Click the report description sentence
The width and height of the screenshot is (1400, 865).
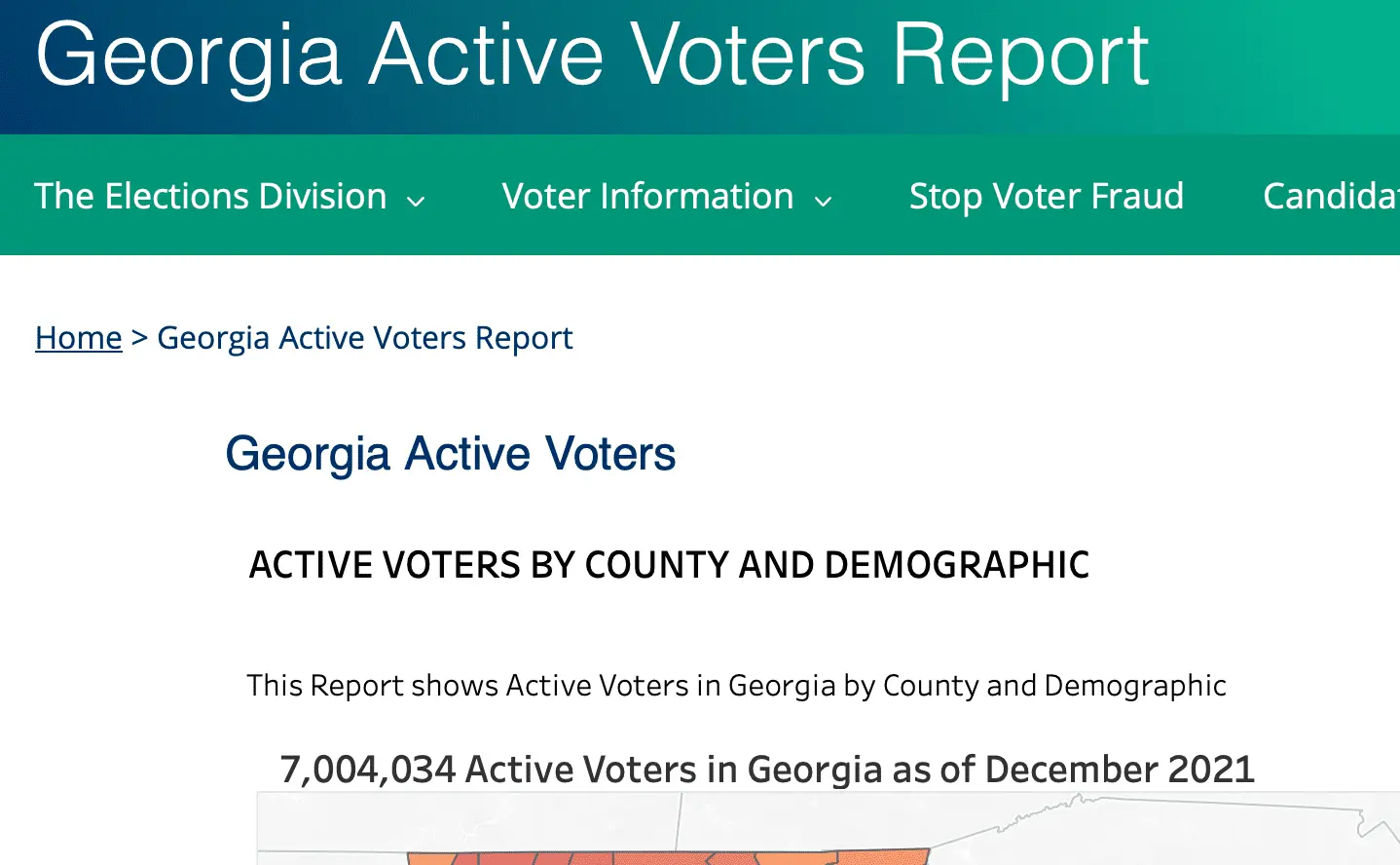pos(736,685)
